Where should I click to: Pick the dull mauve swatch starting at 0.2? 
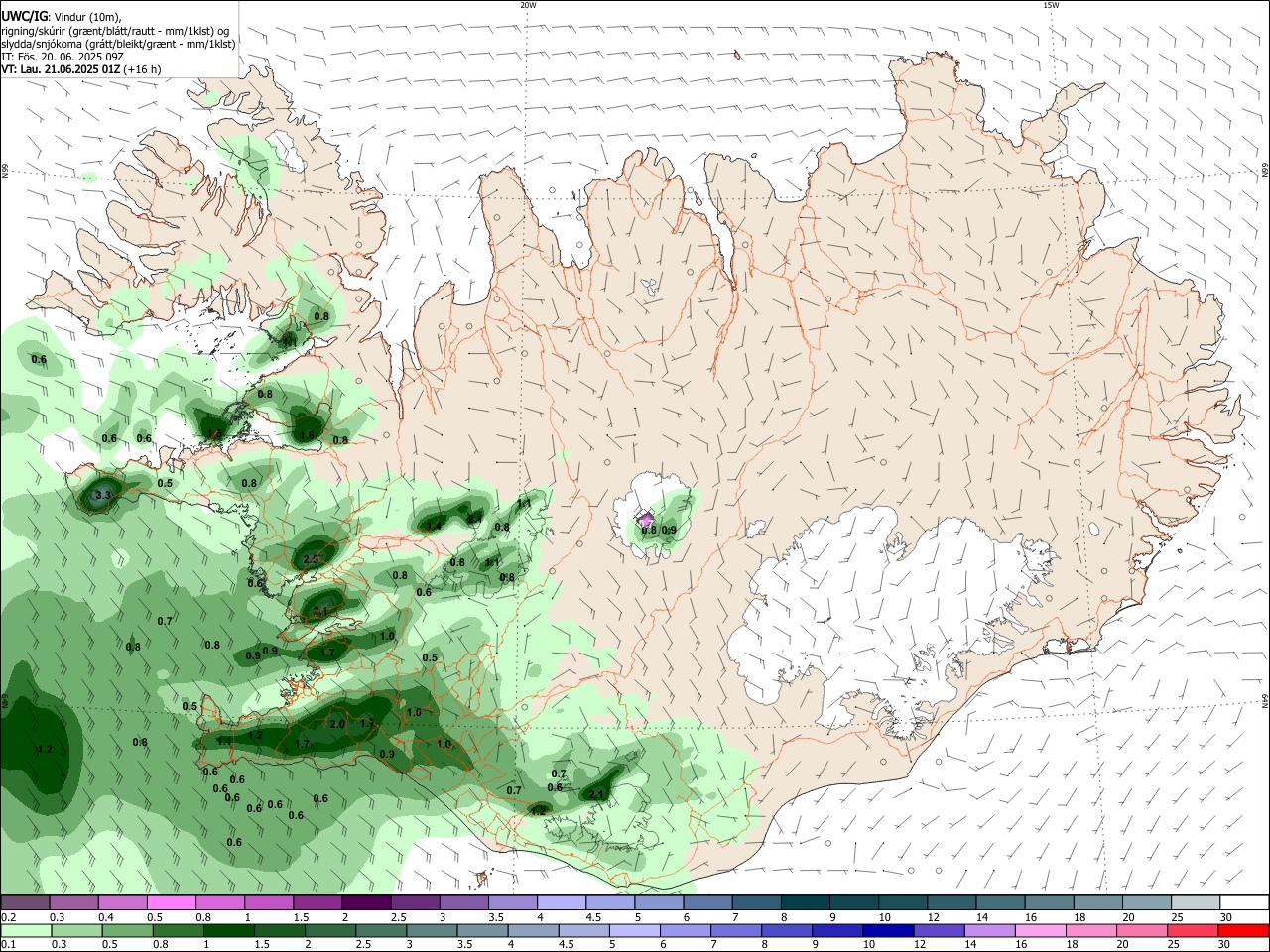pos(25,903)
